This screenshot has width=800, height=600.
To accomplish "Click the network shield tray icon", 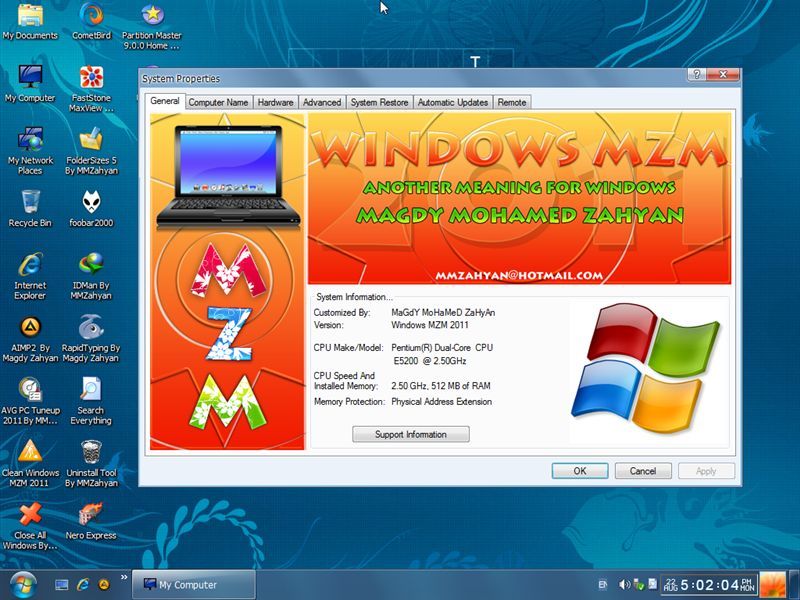I will [638, 585].
